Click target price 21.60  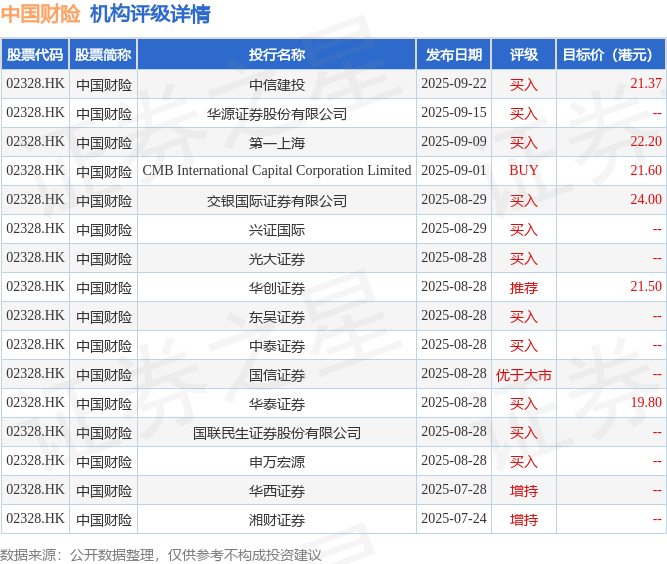[646, 170]
